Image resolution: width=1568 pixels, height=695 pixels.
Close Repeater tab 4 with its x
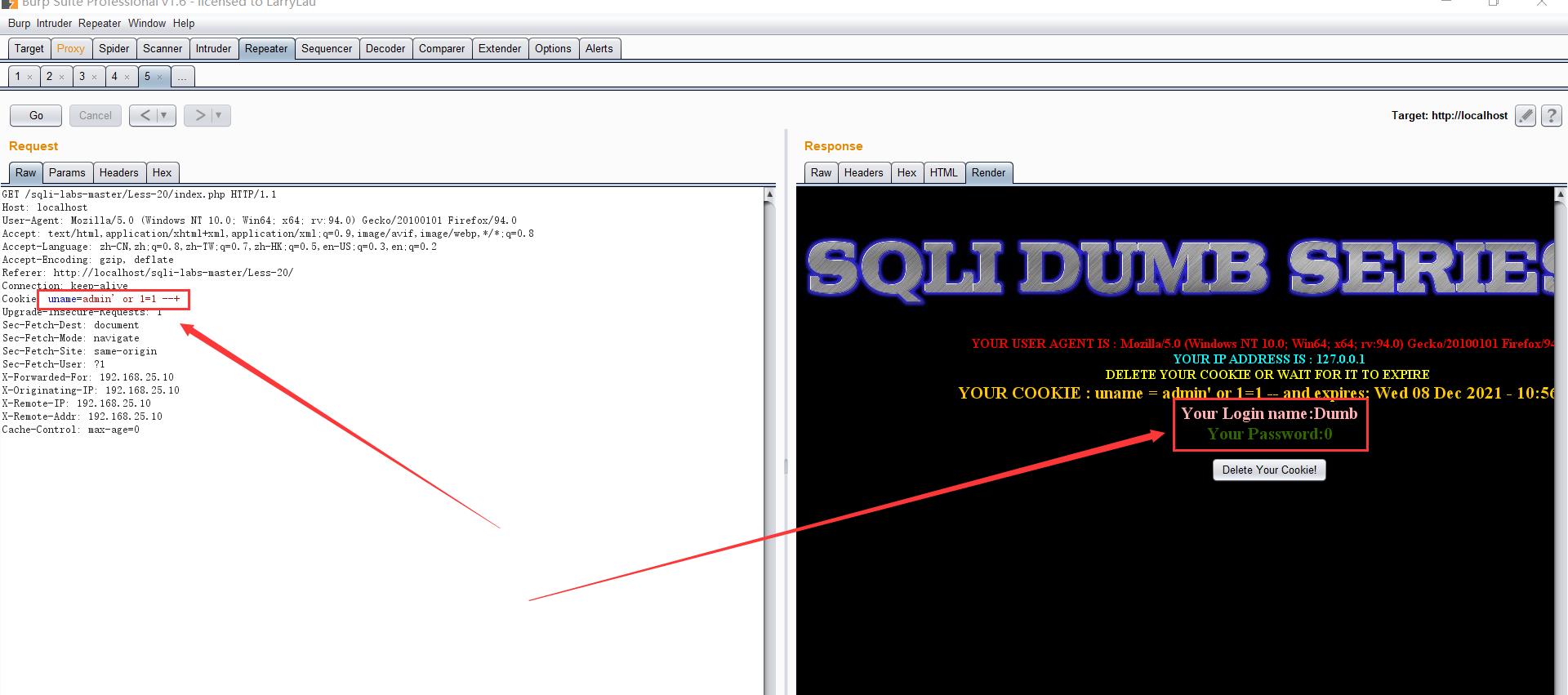(127, 78)
